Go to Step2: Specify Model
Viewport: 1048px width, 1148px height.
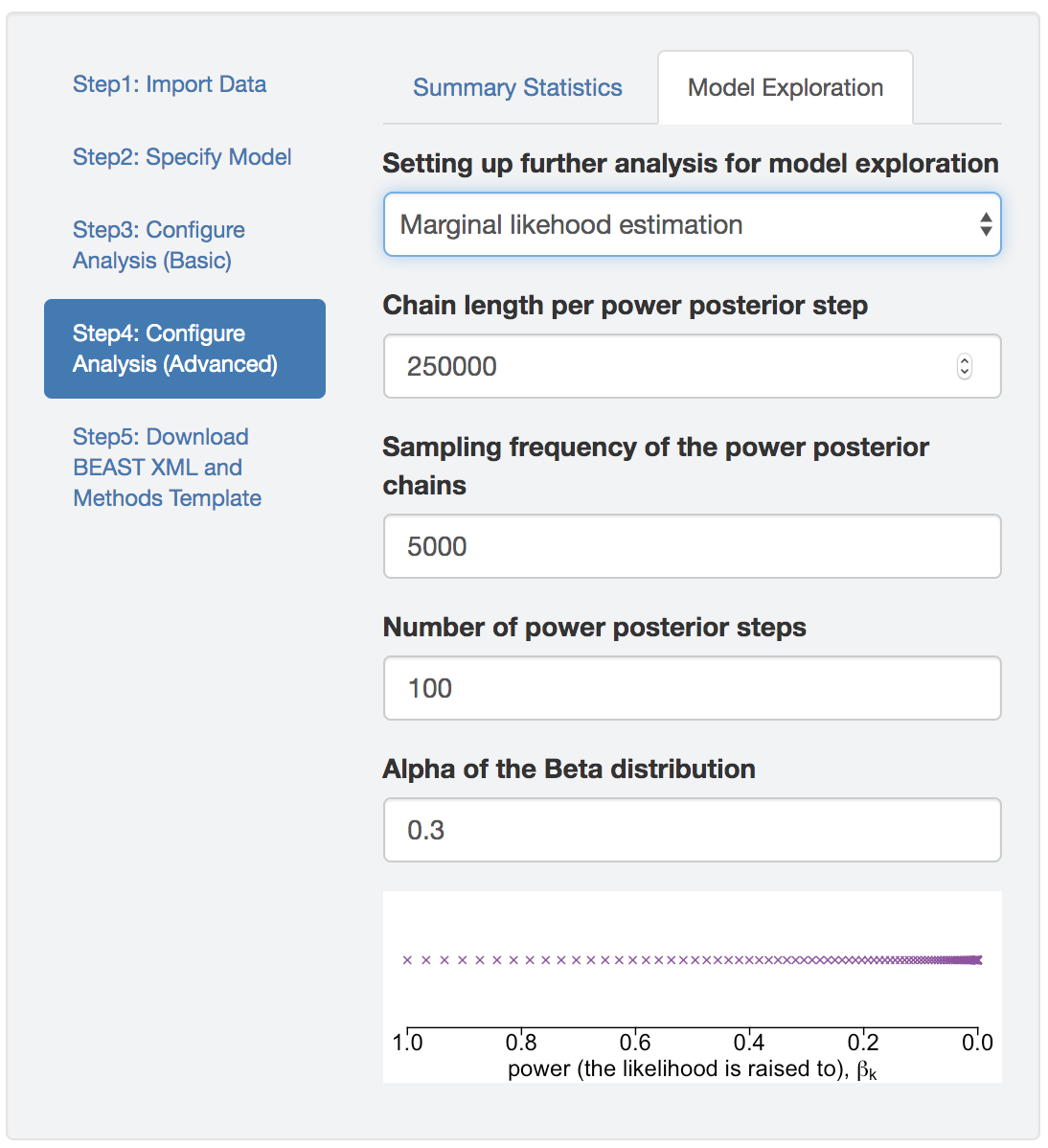pyautogui.click(x=182, y=157)
